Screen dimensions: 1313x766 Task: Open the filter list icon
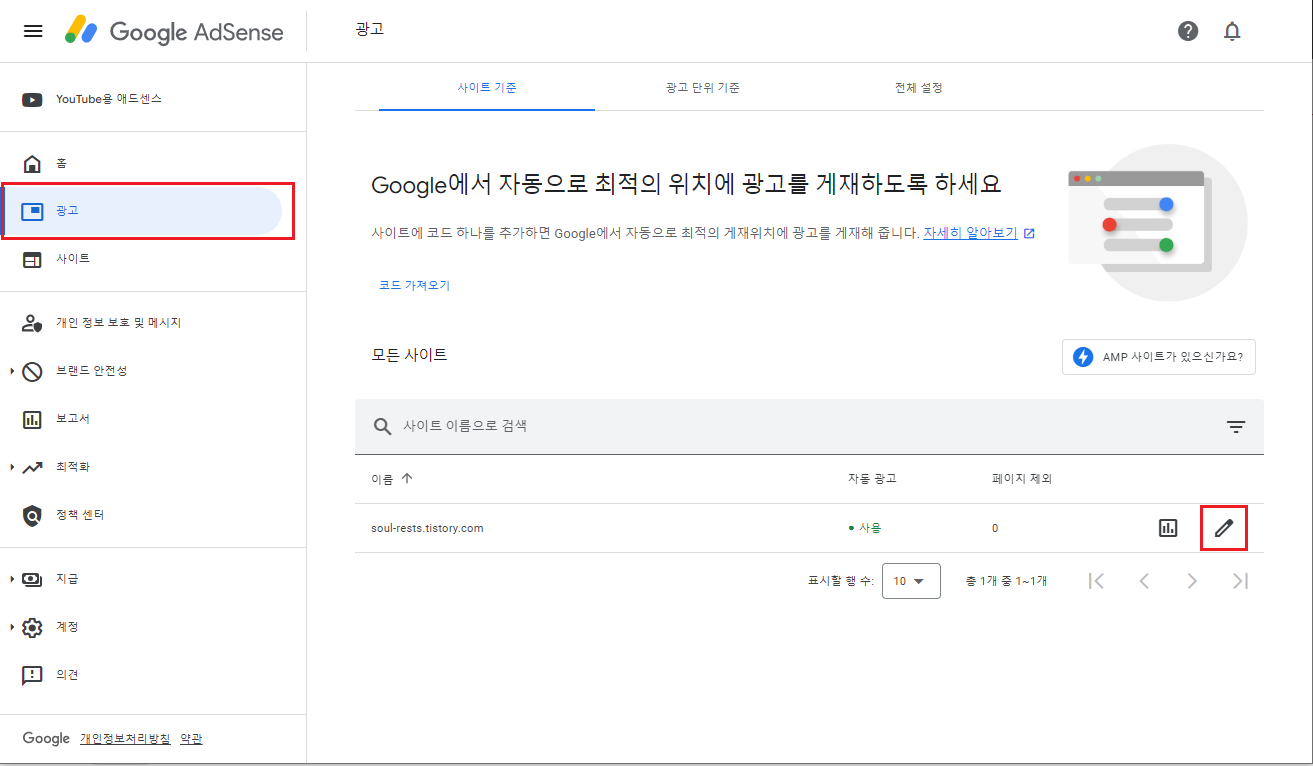[1236, 427]
